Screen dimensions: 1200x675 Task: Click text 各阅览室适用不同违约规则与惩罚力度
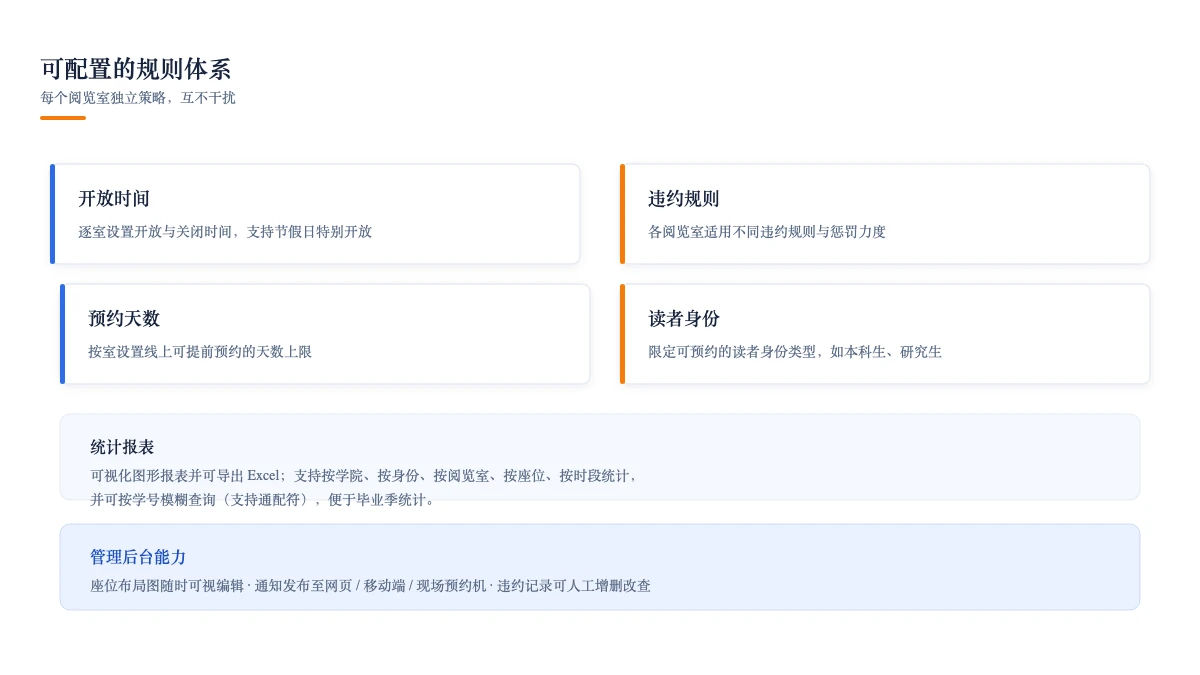coord(767,232)
